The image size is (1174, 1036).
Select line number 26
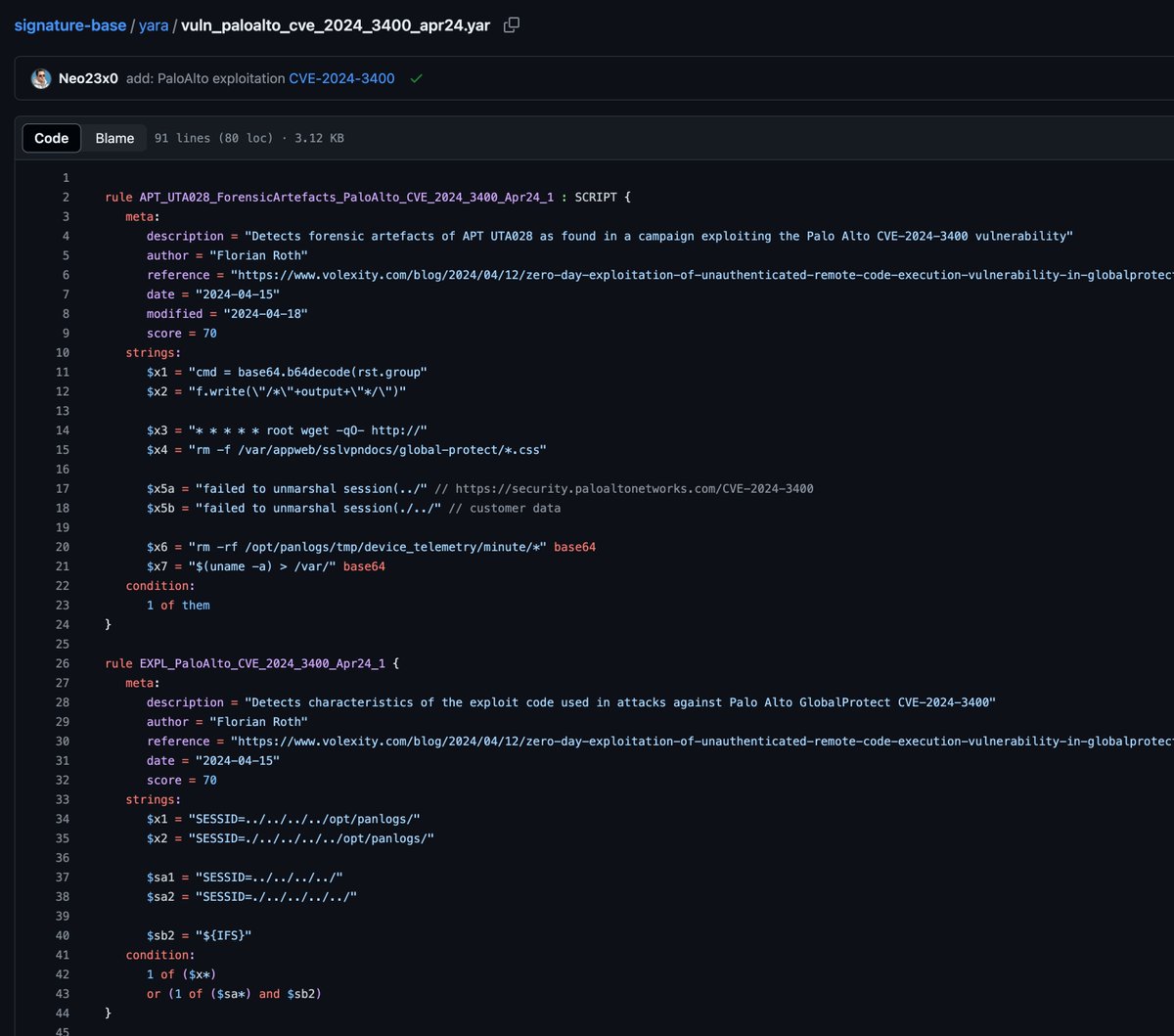[63, 663]
